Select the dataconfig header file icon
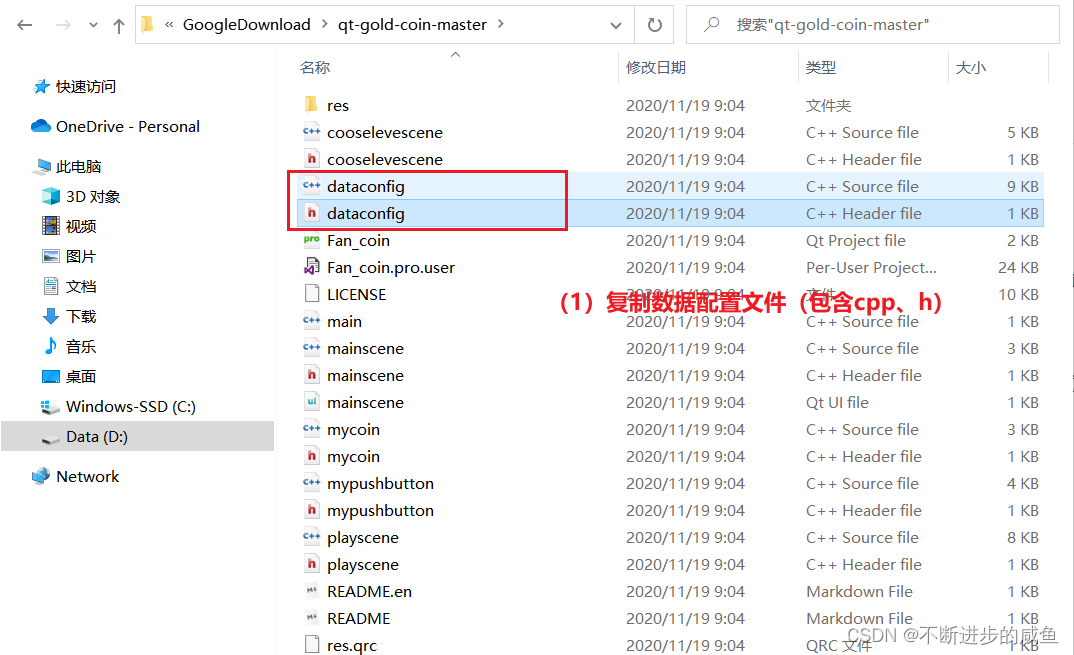Screen dimensions: 1074x655 312,212
